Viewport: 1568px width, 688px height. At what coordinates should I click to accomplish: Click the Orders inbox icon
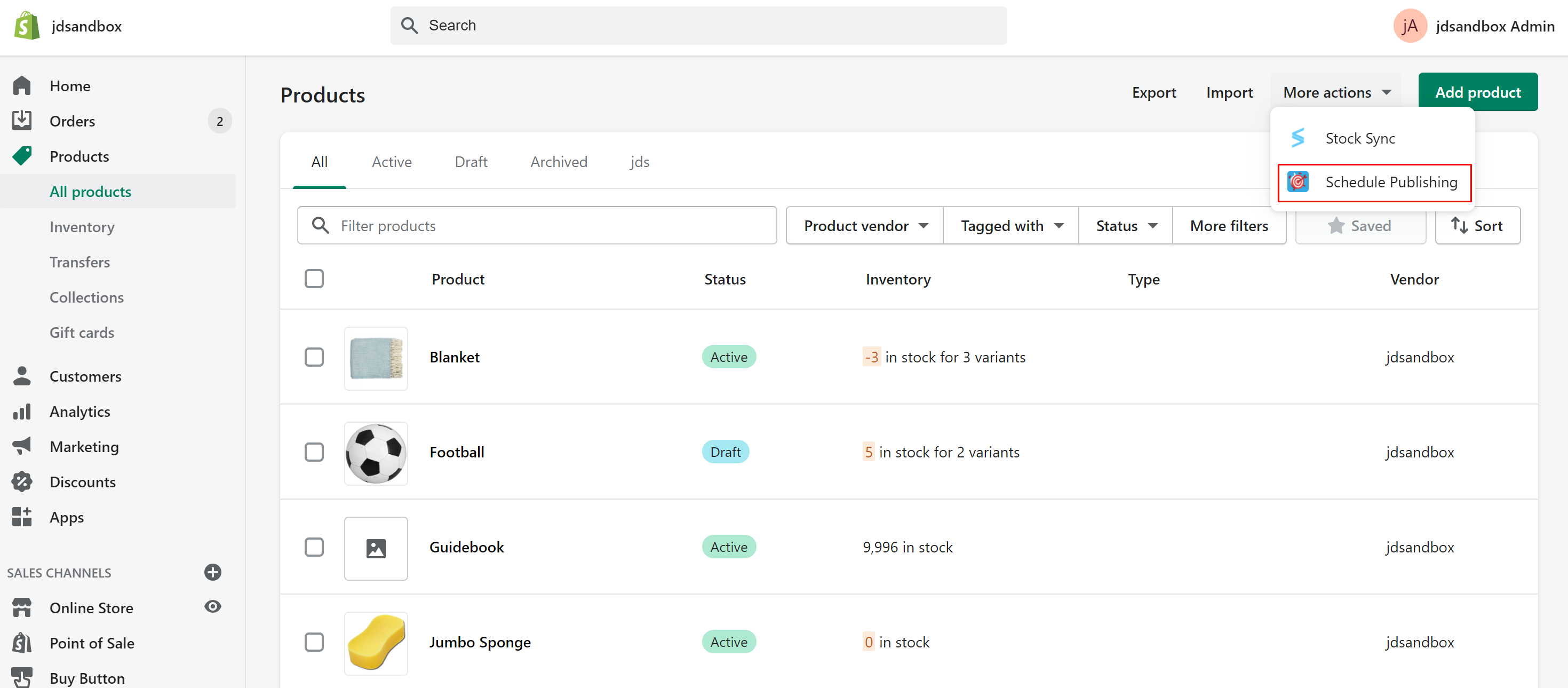click(22, 121)
